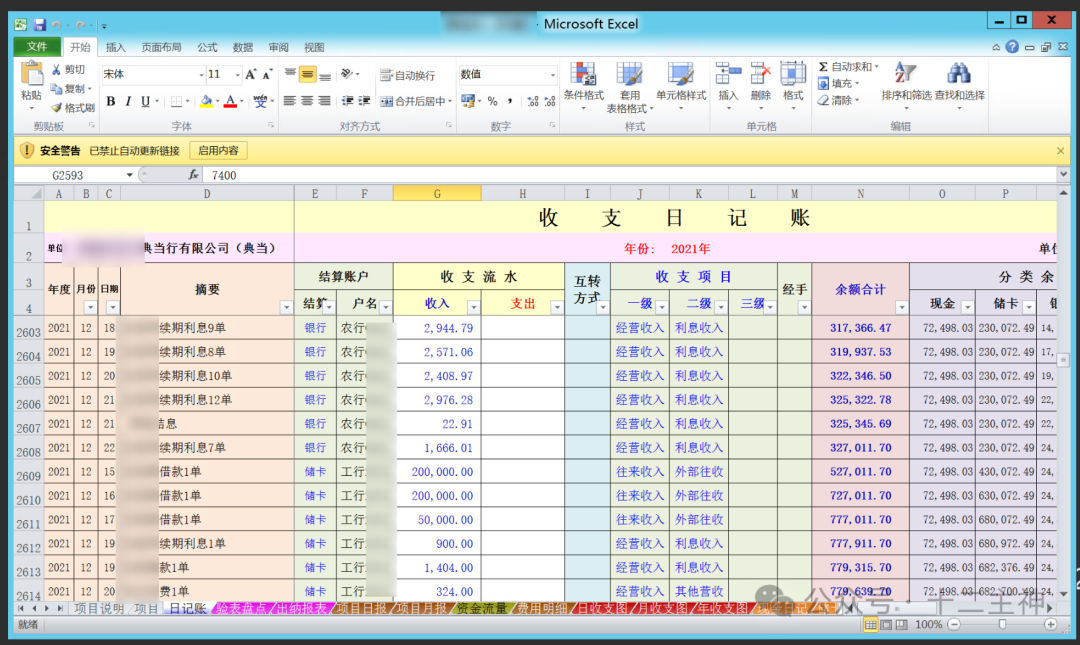Toggle underline formatting

[146, 101]
